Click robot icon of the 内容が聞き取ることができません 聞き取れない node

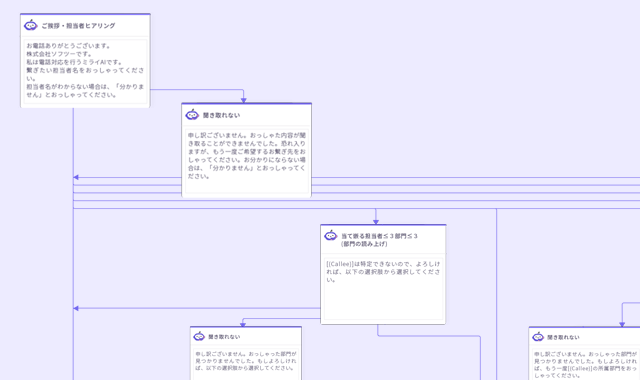tap(192, 115)
